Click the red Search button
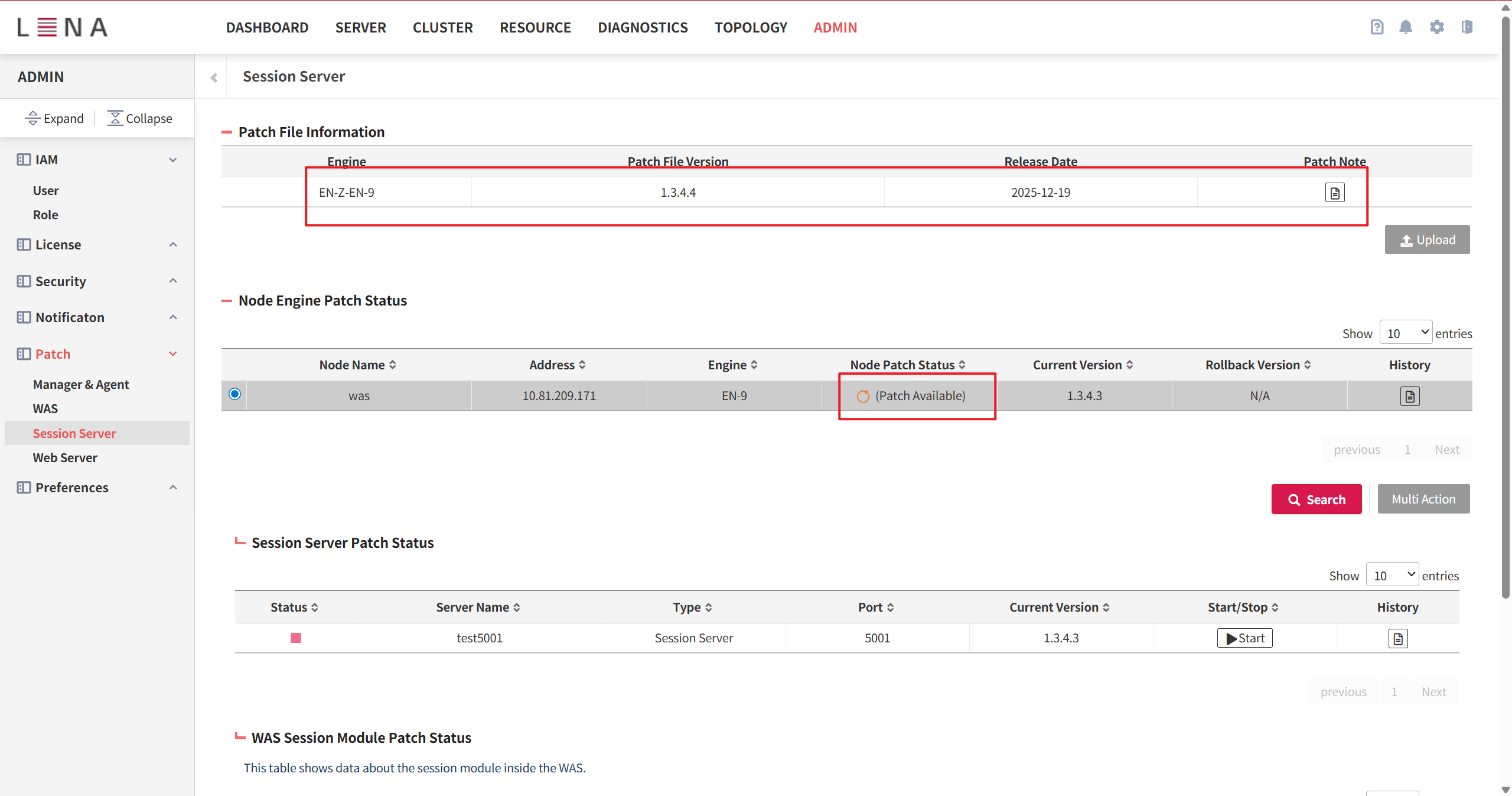The width and height of the screenshot is (1512, 796). tap(1317, 499)
